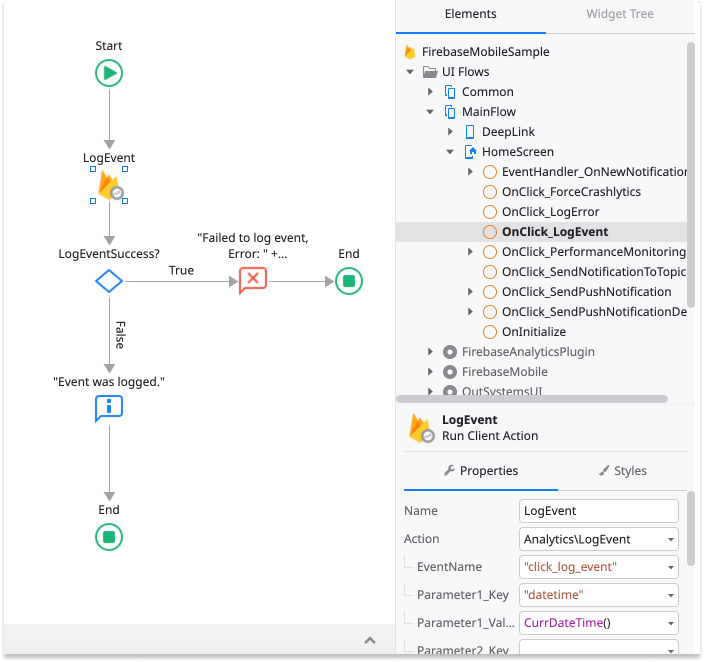The width and height of the screenshot is (704, 662).
Task: Open the EventName value dropdown
Action: [x=671, y=567]
